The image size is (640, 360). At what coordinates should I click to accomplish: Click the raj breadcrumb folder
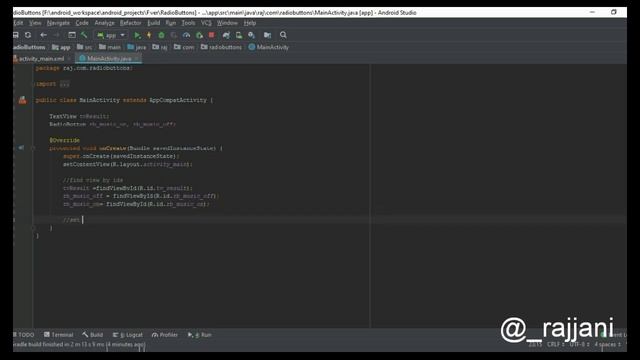(x=160, y=47)
